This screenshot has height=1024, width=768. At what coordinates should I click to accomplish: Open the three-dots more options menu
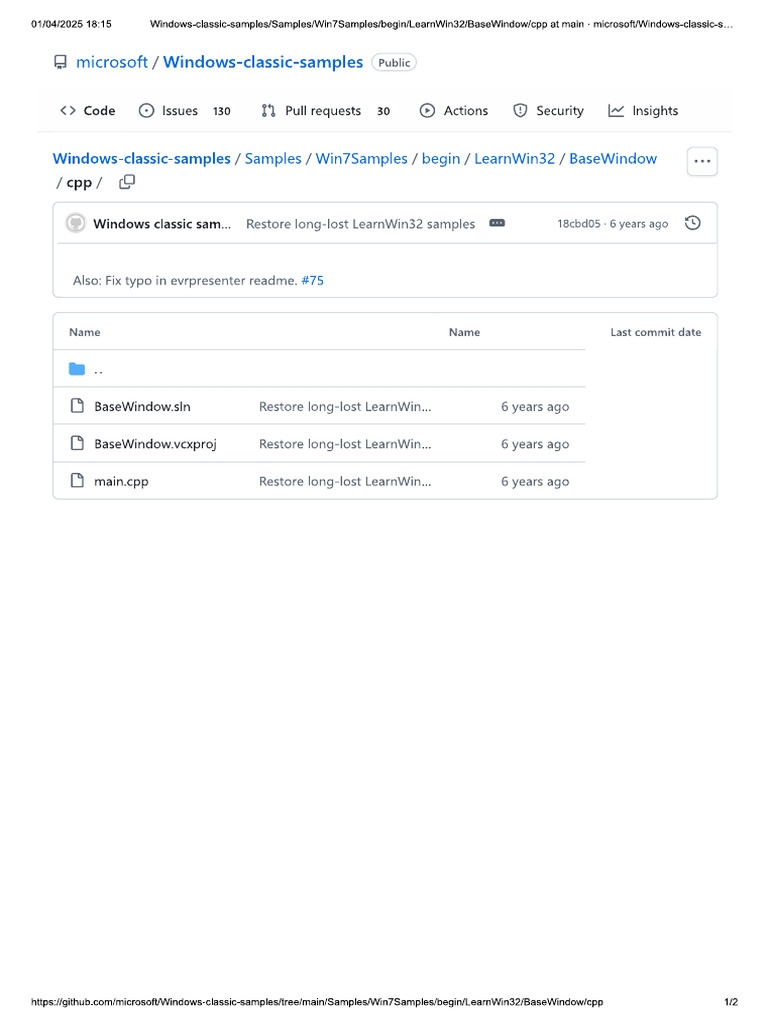[702, 161]
